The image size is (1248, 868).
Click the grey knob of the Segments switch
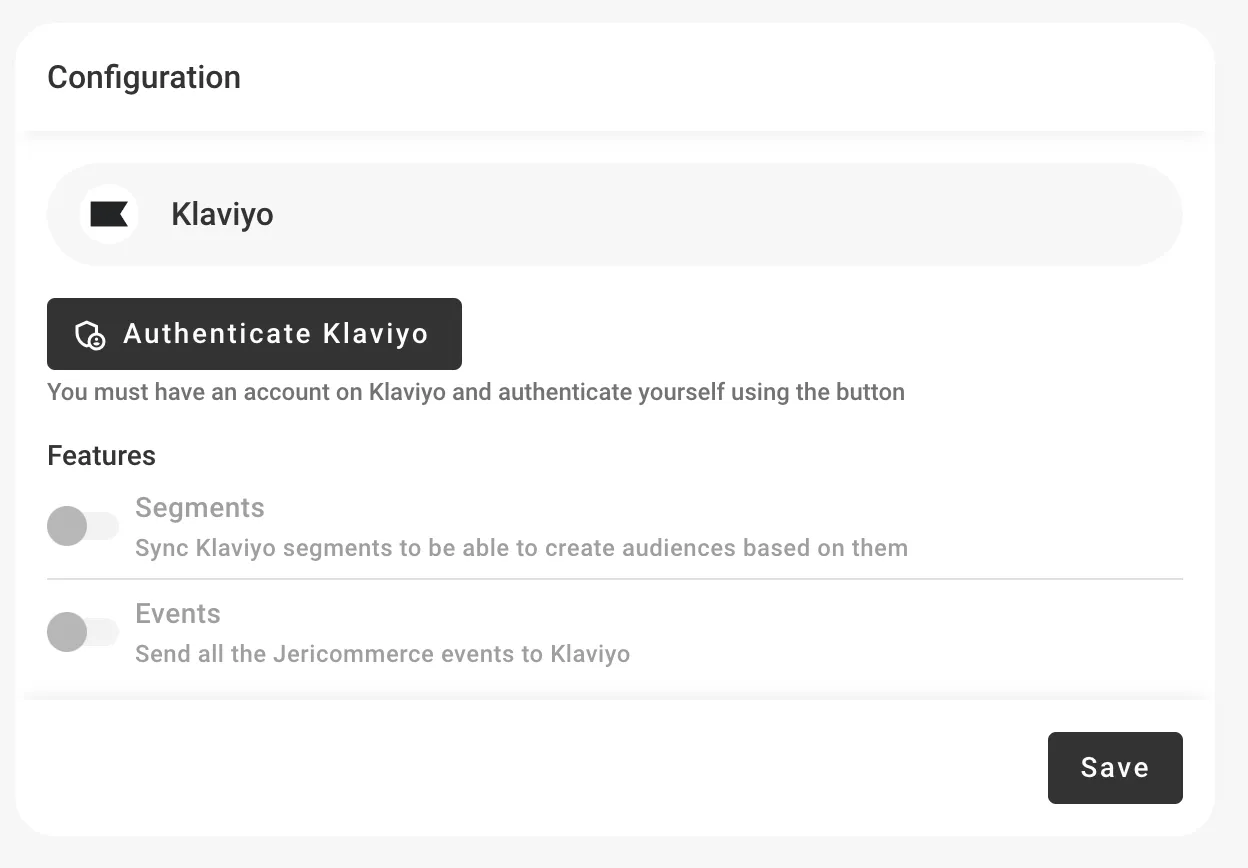(67, 526)
